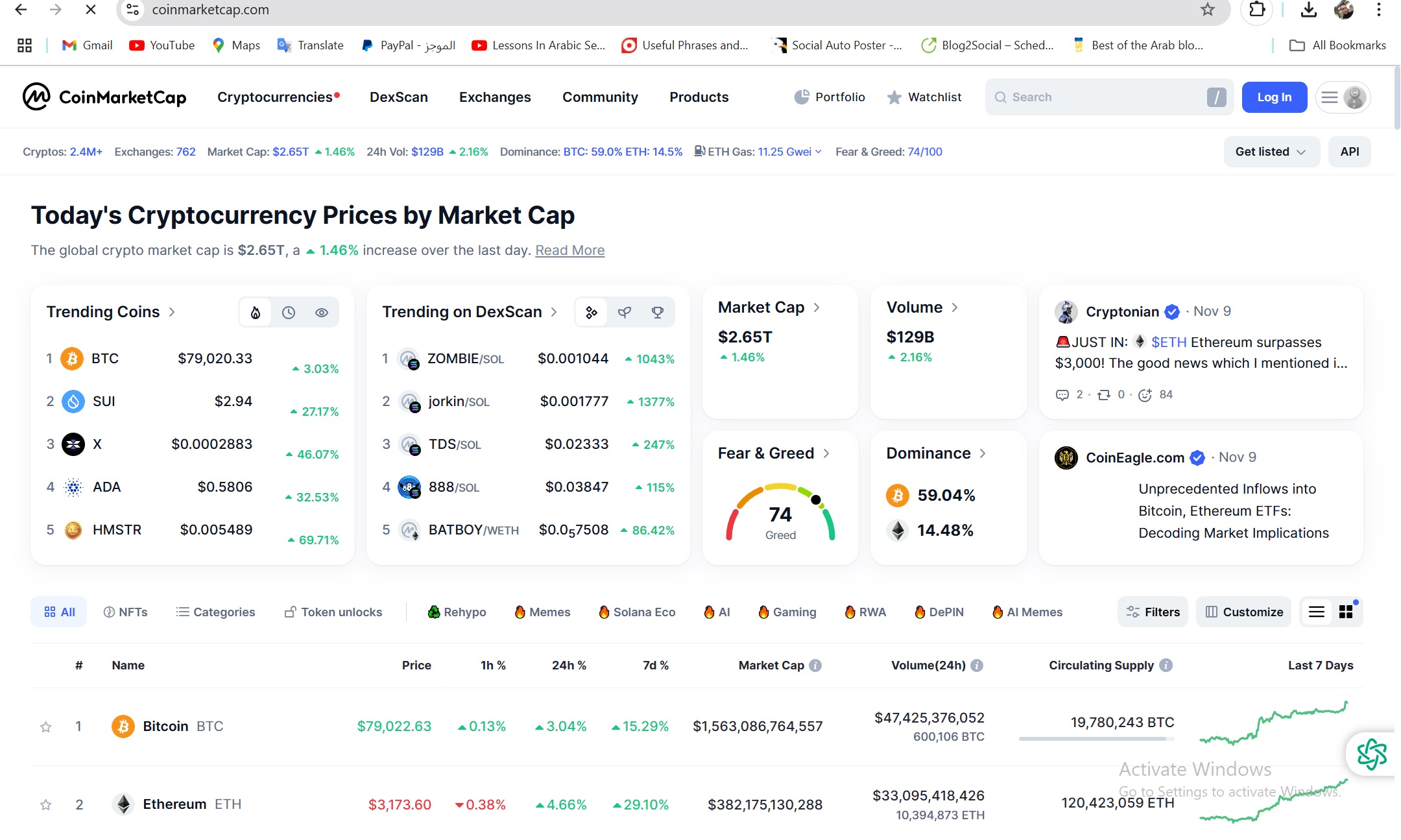Expand the Get listed dropdown

[1271, 152]
